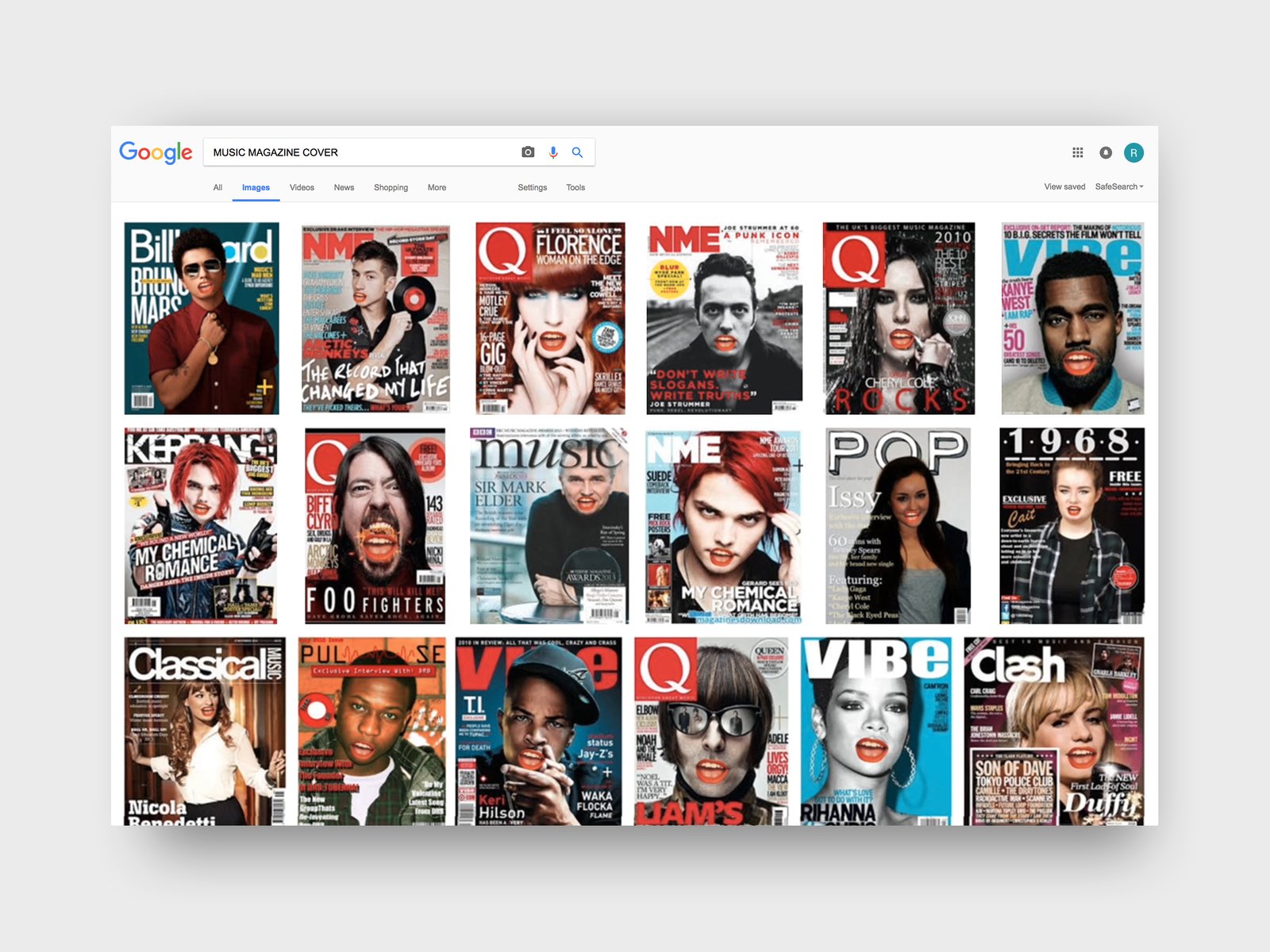Open NME Joe Strummer Punk Icon cover
This screenshot has width=1270, height=952.
pyautogui.click(x=725, y=318)
